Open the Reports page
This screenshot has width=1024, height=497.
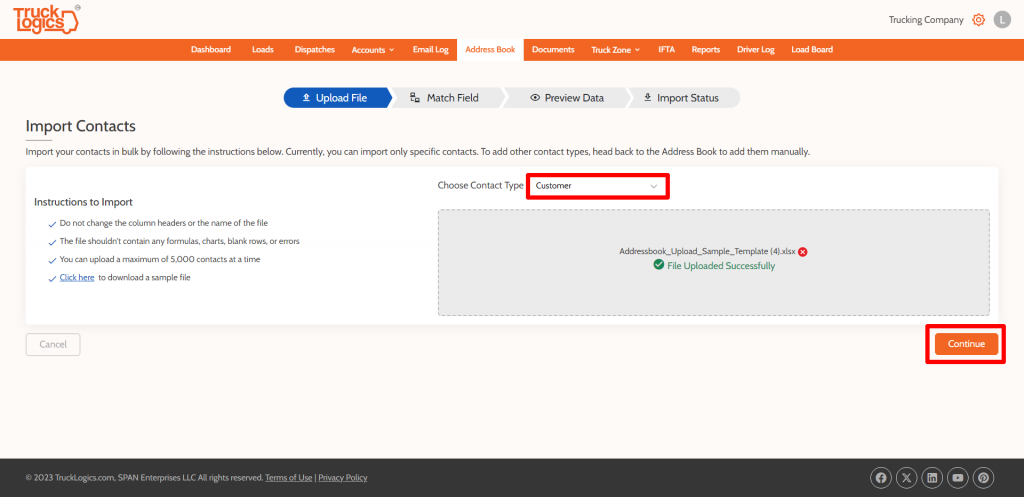click(706, 50)
